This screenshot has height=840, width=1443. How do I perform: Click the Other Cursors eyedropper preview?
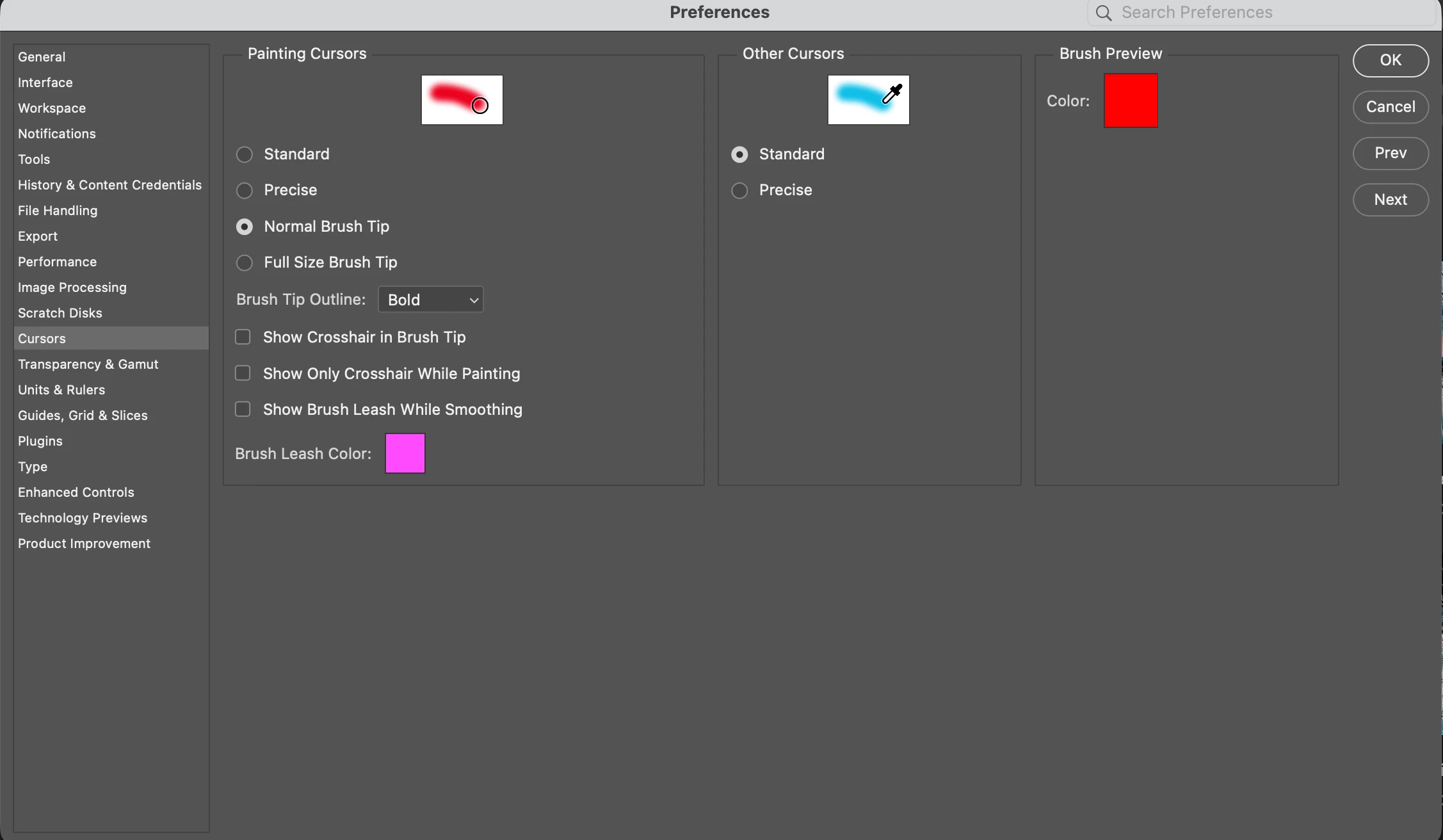click(868, 100)
